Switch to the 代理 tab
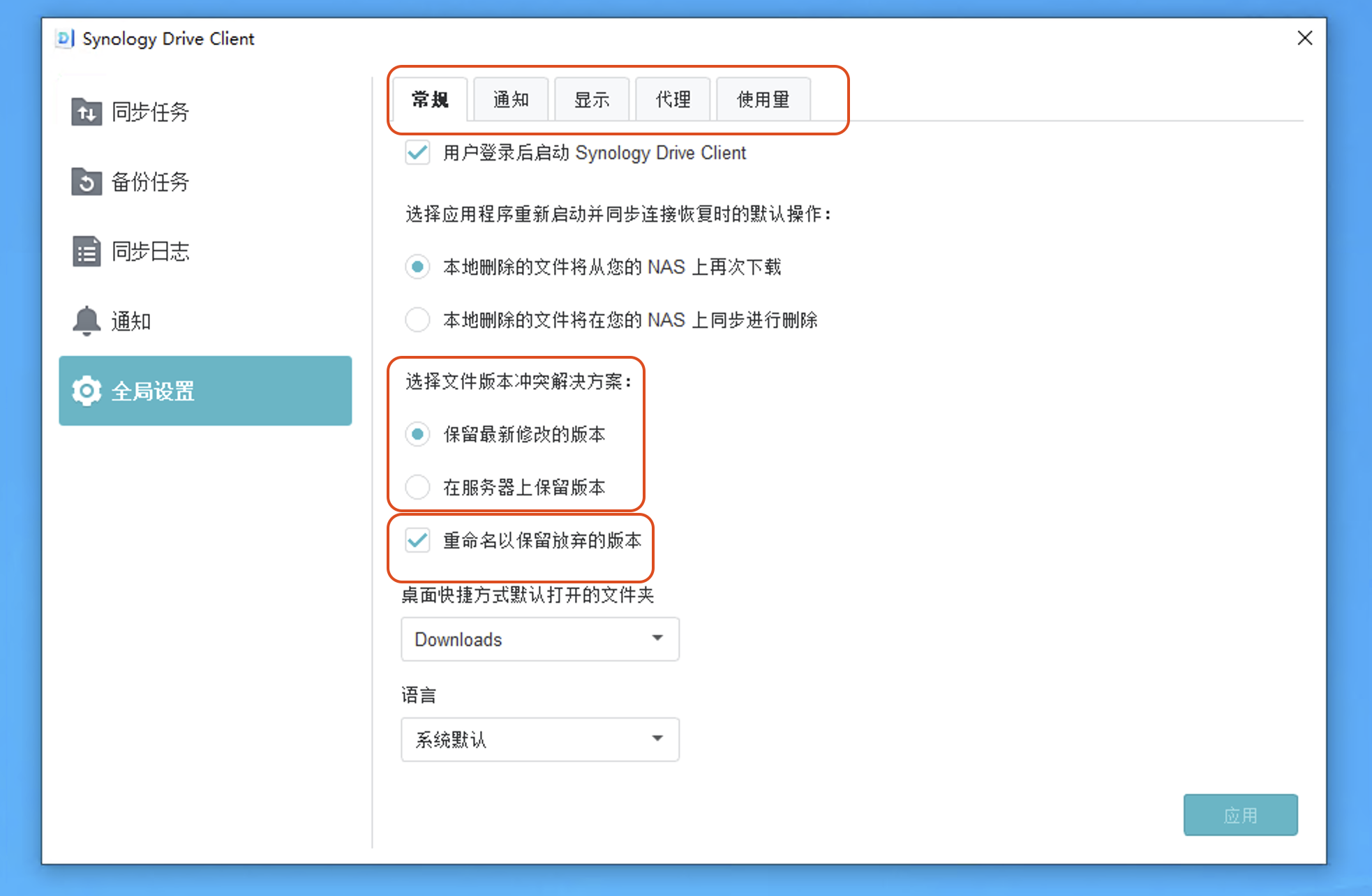1372x896 pixels. tap(673, 100)
